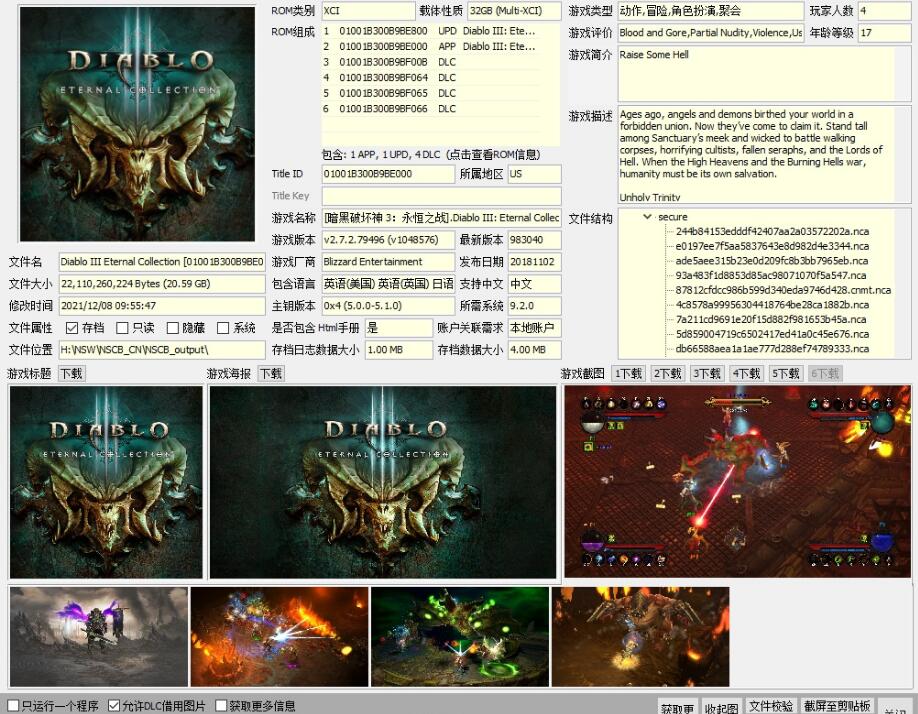Screen dimensions: 918x714
Task: Toggle the 隐藏 hidden attribute checkbox
Action: click(x=173, y=328)
